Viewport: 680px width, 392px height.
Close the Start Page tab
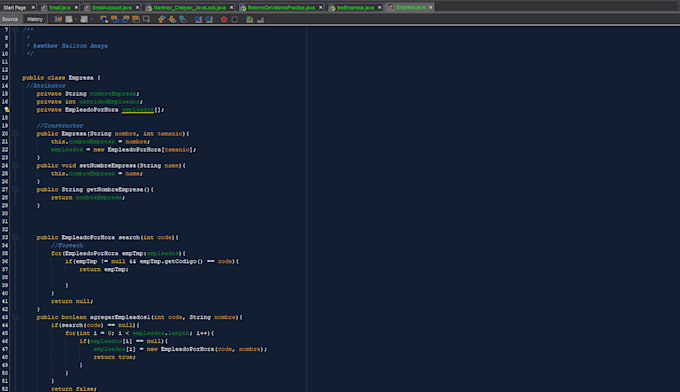click(x=33, y=7)
